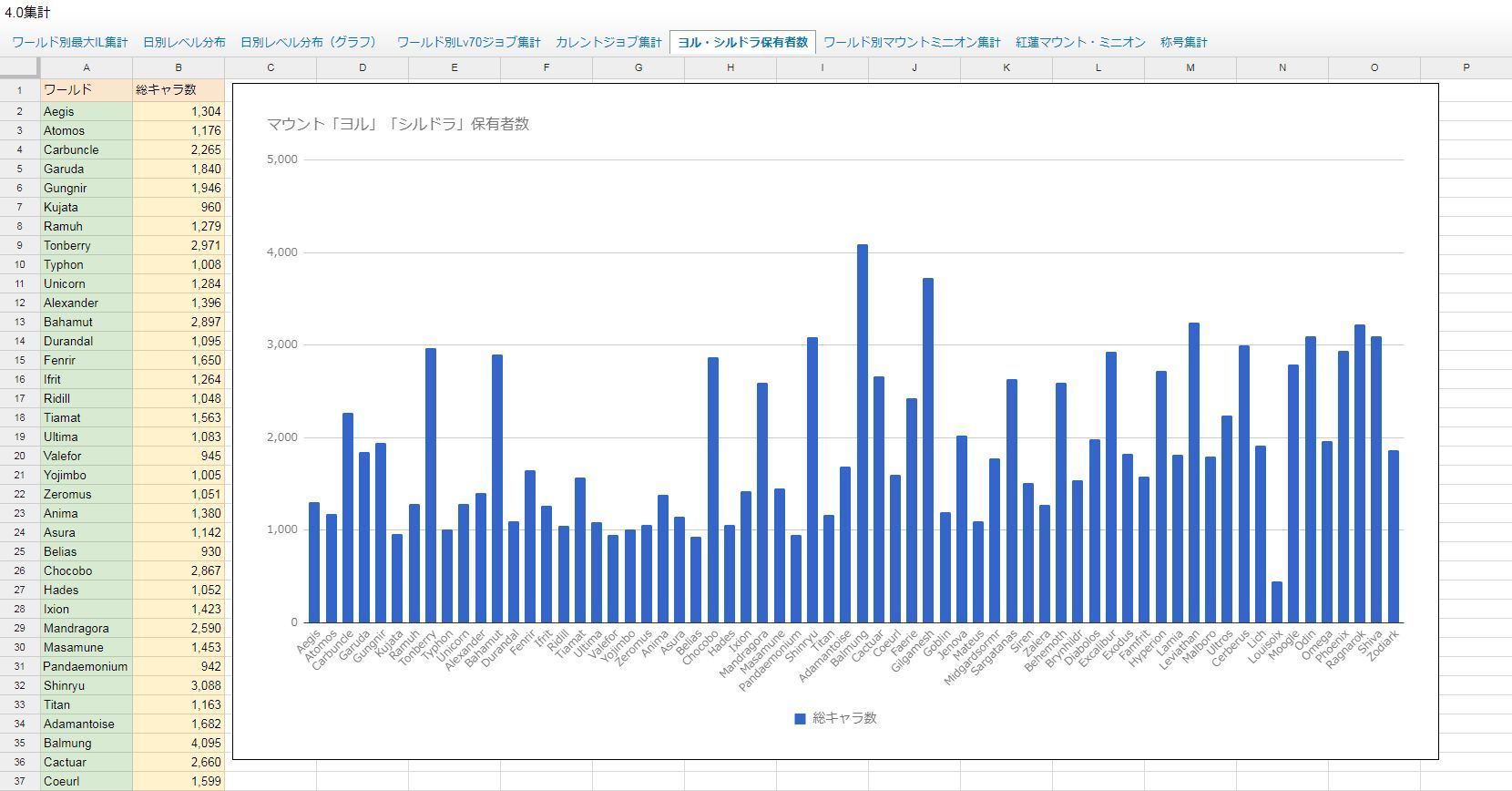Select the Pandaemonium cell in column A
The width and height of the screenshot is (1512, 791).
coord(87,666)
